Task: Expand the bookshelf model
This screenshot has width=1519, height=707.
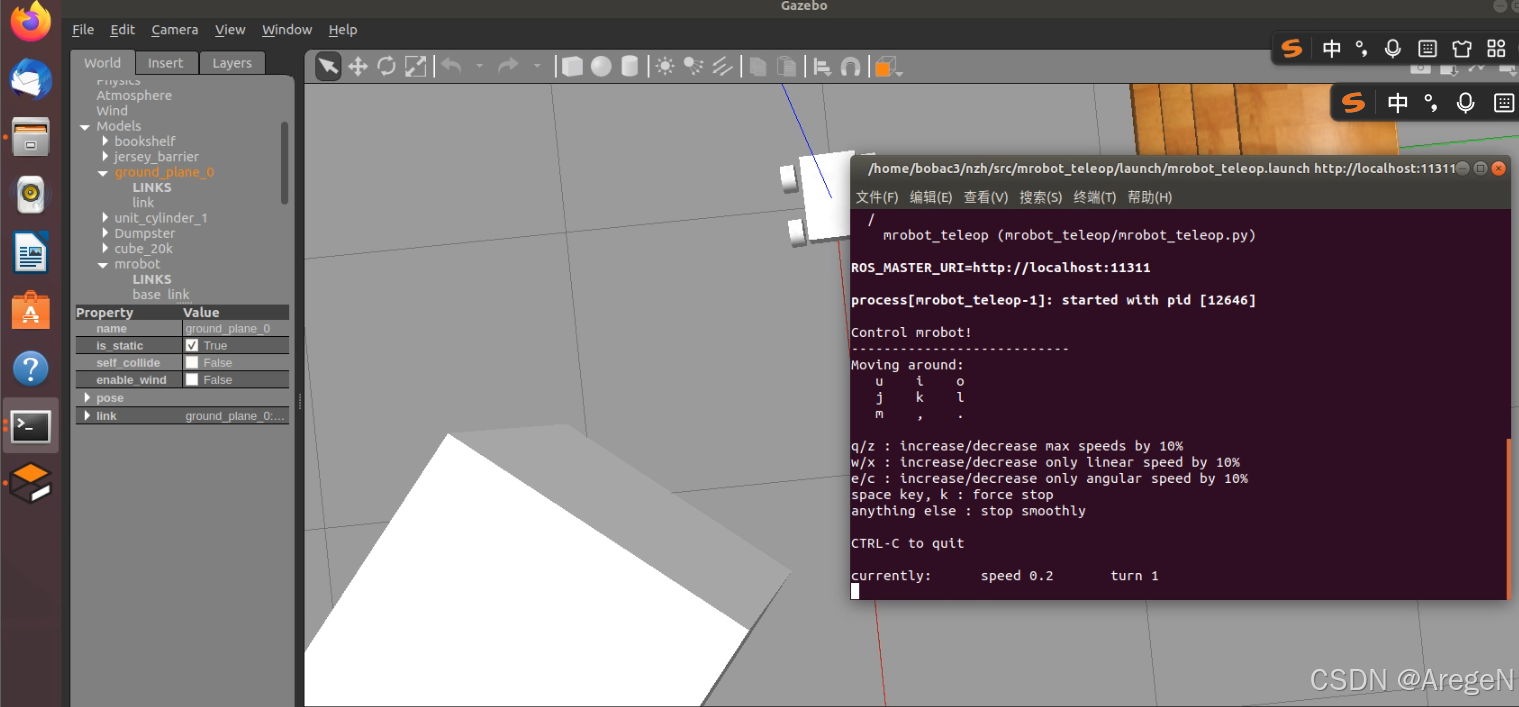Action: click(x=105, y=141)
